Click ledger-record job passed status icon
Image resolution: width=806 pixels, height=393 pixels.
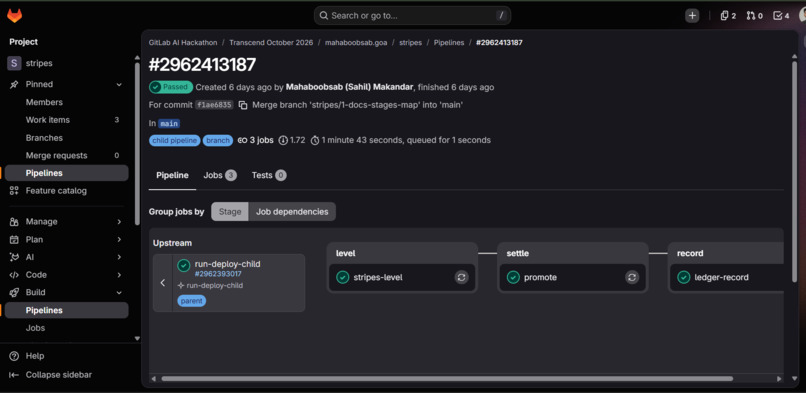[x=684, y=277]
